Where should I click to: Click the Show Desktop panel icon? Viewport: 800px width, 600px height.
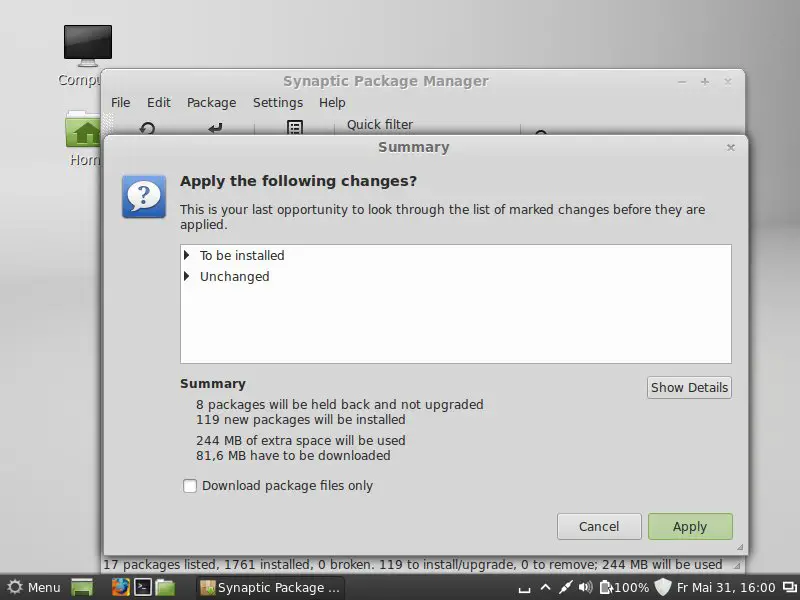click(x=82, y=588)
